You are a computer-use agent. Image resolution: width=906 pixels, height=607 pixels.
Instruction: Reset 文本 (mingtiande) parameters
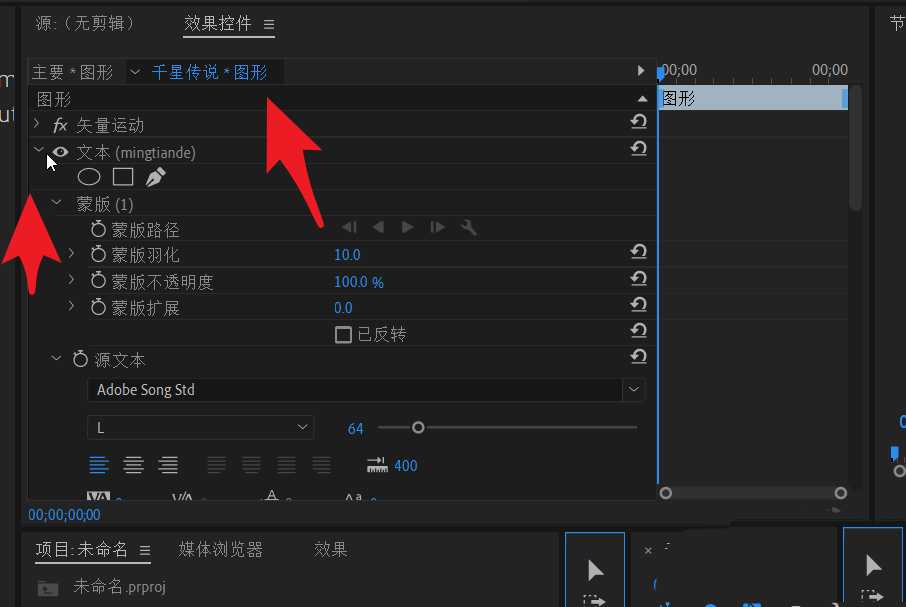pyautogui.click(x=638, y=149)
